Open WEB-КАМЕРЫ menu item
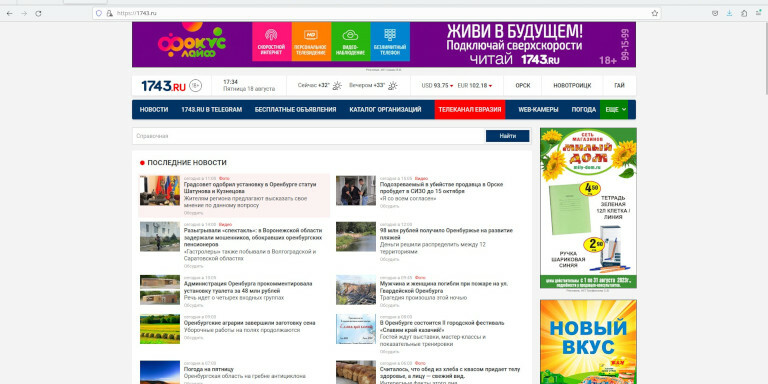This screenshot has height=384, width=768. click(x=538, y=110)
